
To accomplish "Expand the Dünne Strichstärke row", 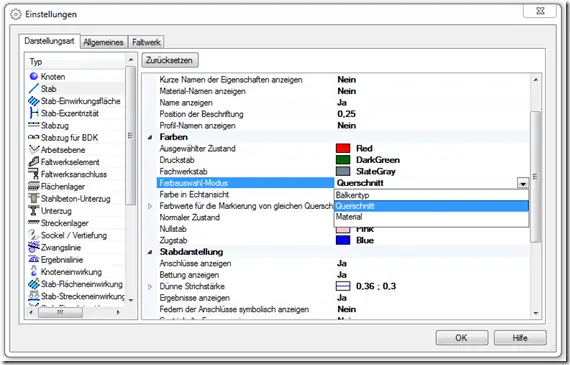I will [150, 286].
